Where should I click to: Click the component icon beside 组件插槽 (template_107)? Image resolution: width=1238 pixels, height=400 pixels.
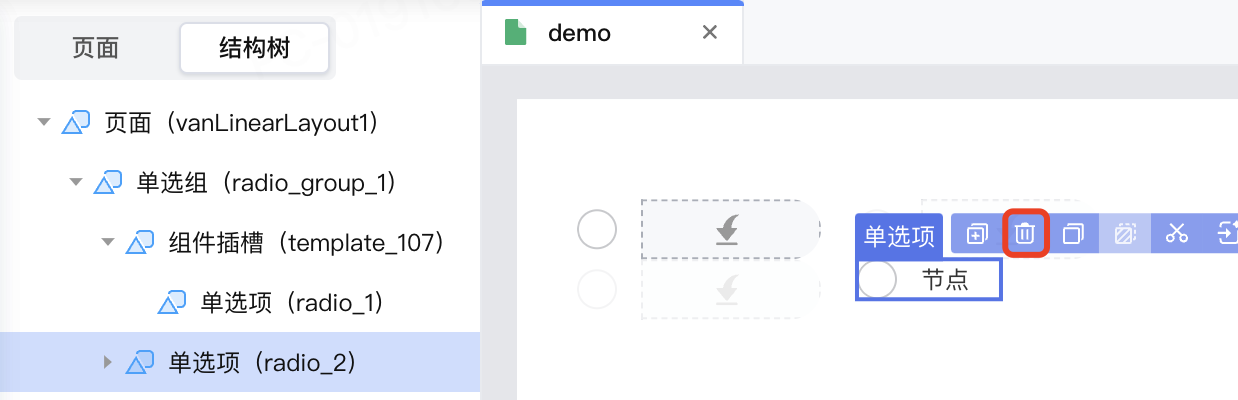(140, 242)
